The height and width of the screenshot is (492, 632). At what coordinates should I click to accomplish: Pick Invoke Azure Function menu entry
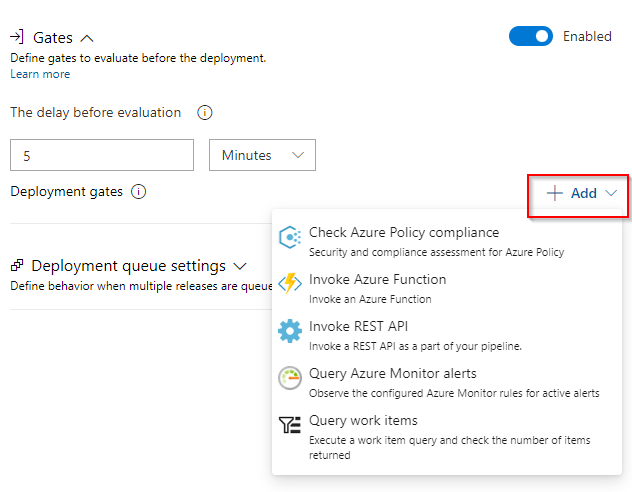377,280
